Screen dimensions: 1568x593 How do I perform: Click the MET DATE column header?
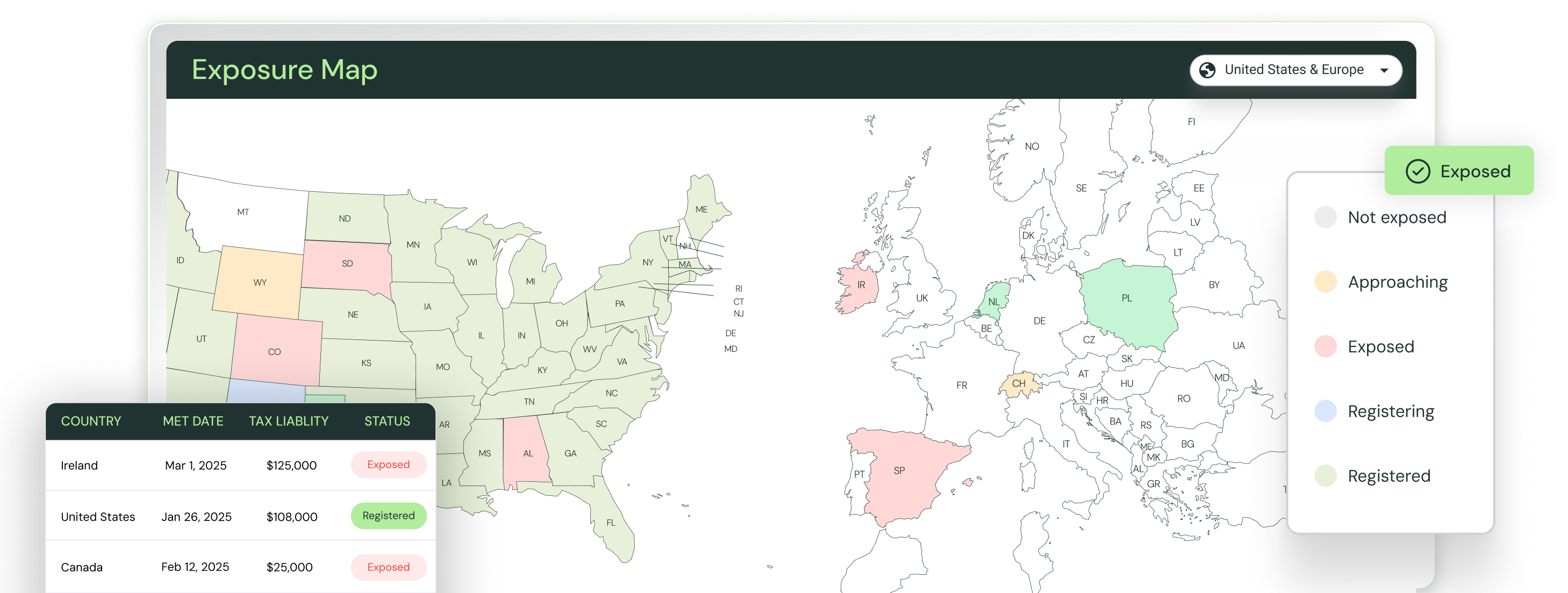coord(193,421)
